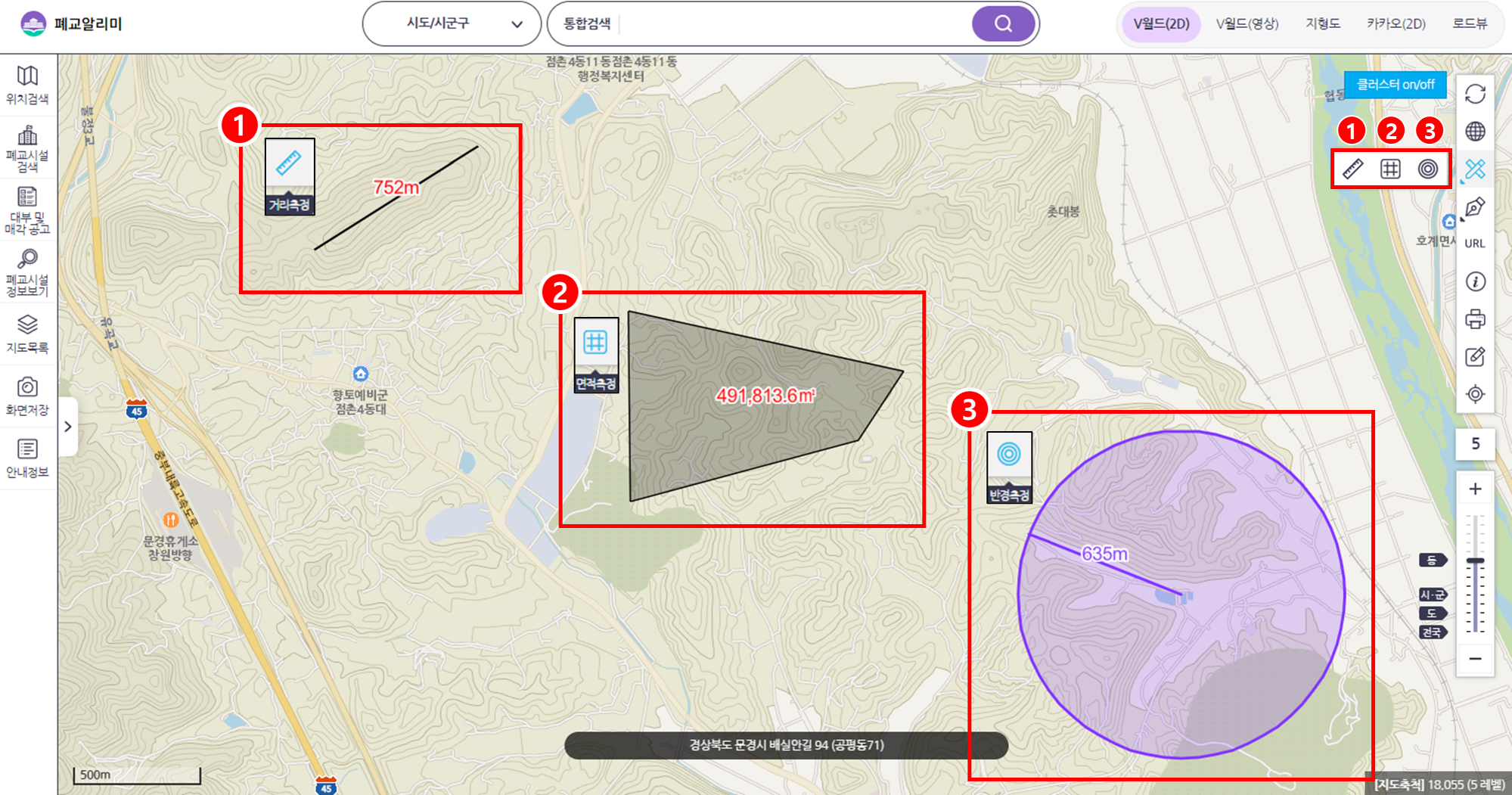Select the distance measurement ruler tool
The width and height of the screenshot is (1512, 795).
[1352, 169]
